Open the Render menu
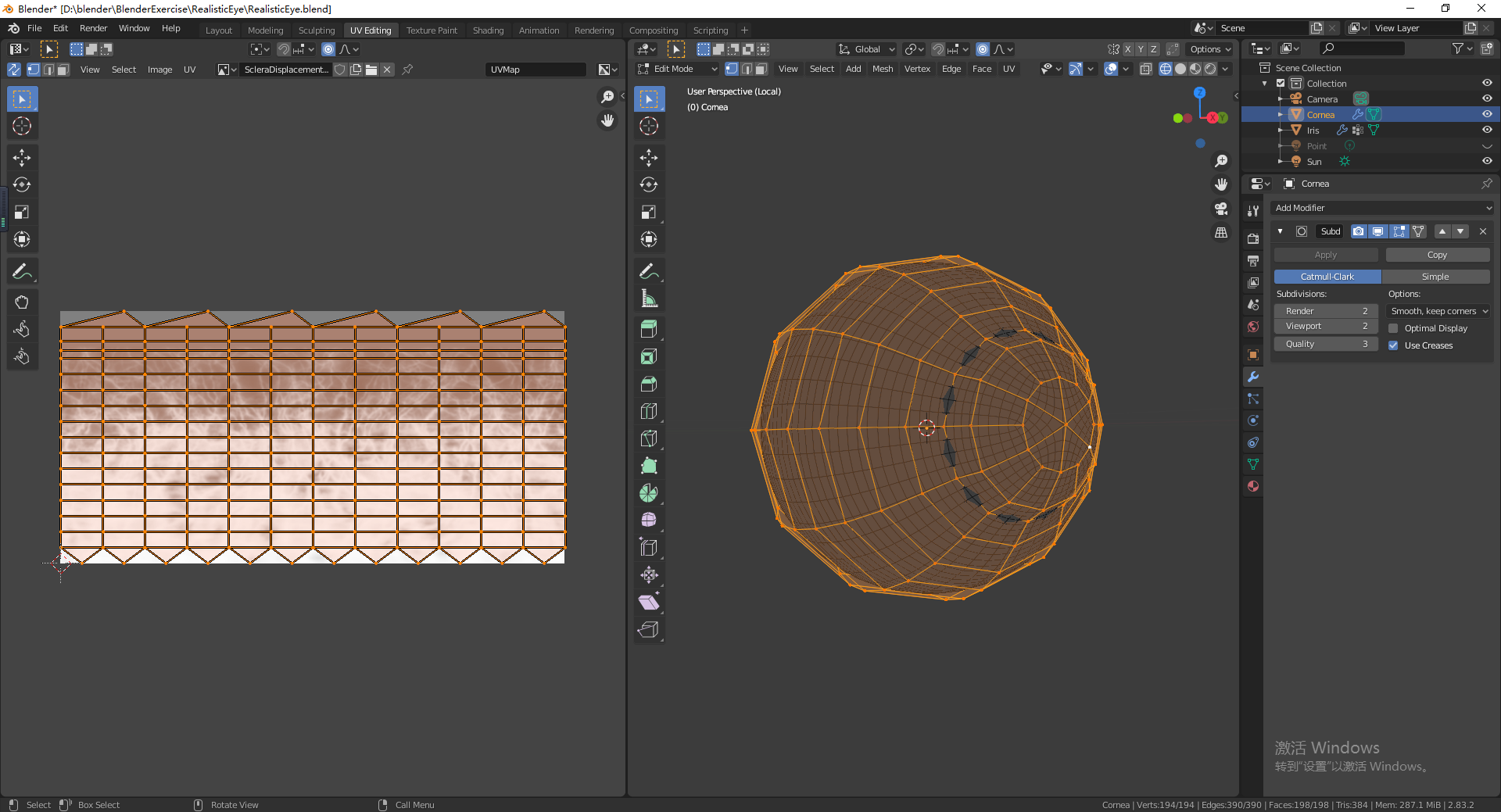The height and width of the screenshot is (812, 1501). 93,28
